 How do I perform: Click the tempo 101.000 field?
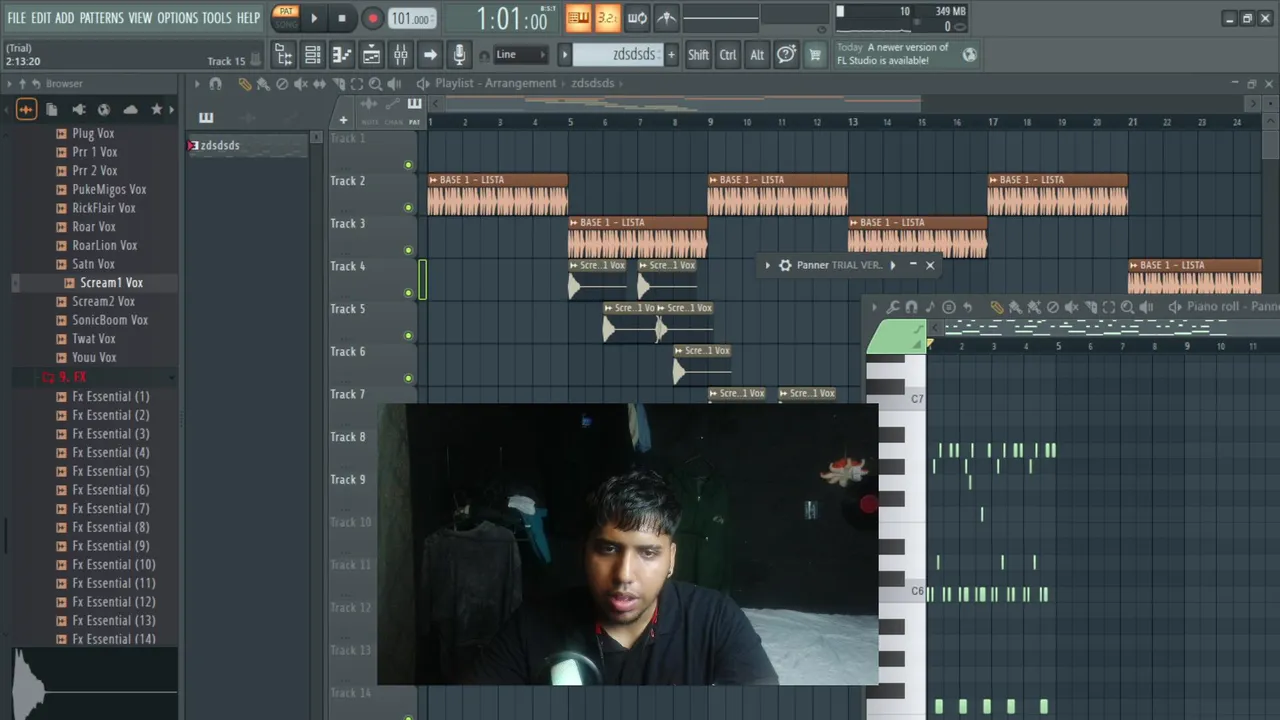coord(411,18)
